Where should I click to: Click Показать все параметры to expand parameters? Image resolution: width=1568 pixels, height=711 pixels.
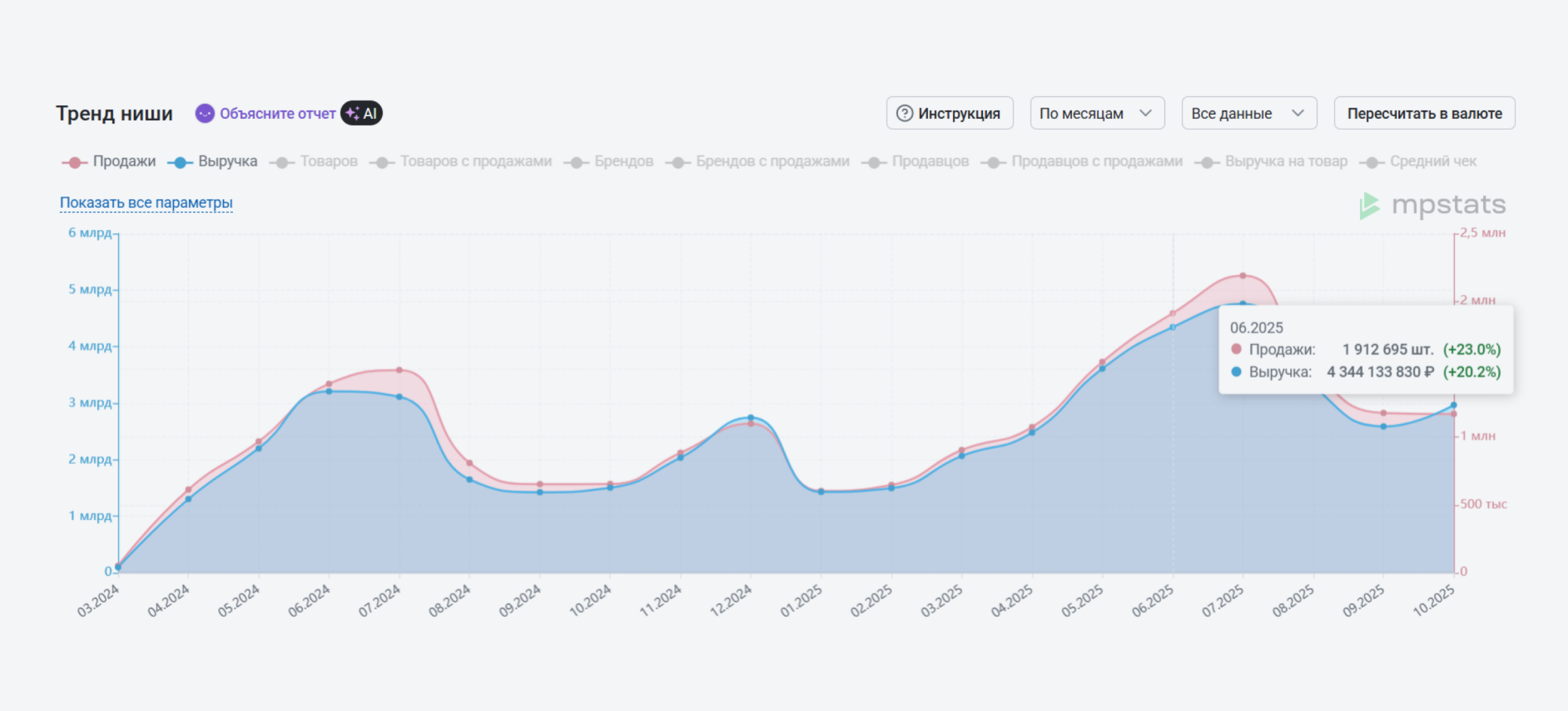[x=146, y=203]
